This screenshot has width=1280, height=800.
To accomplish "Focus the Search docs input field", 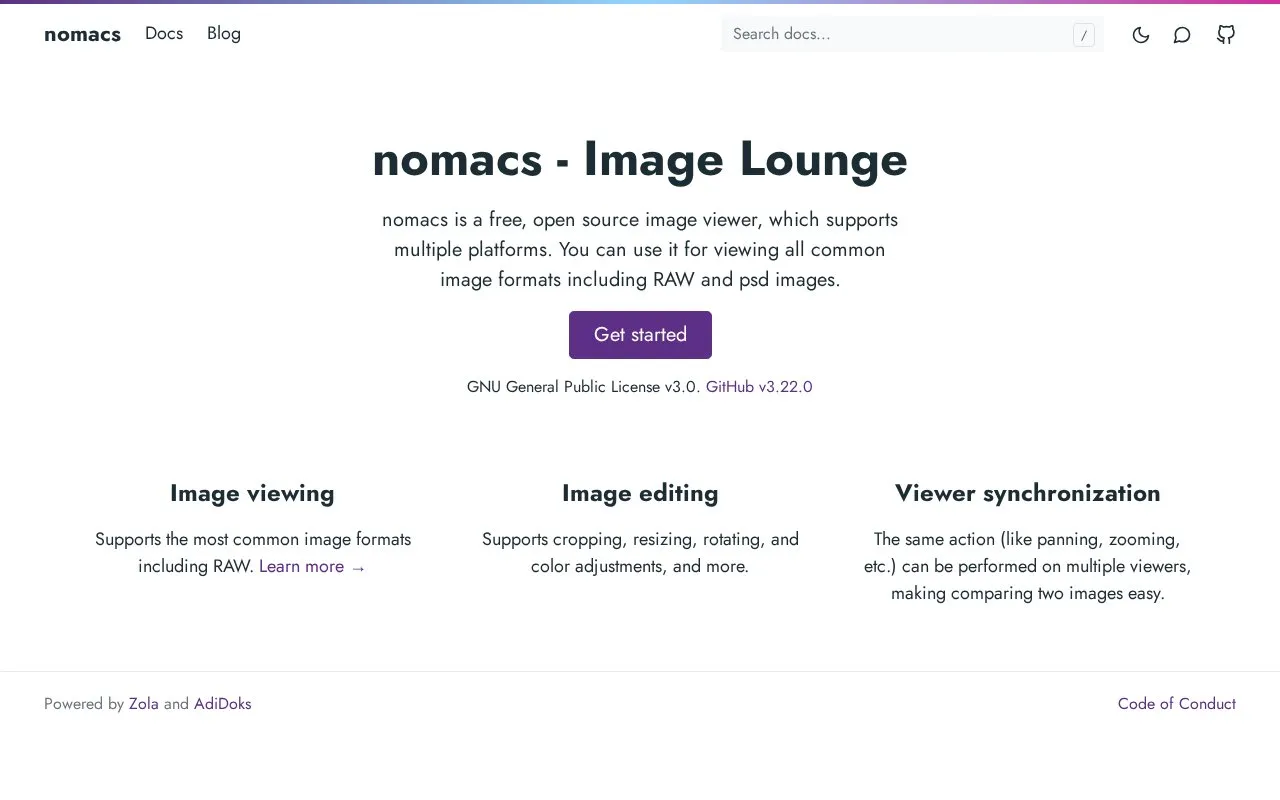I will click(912, 34).
